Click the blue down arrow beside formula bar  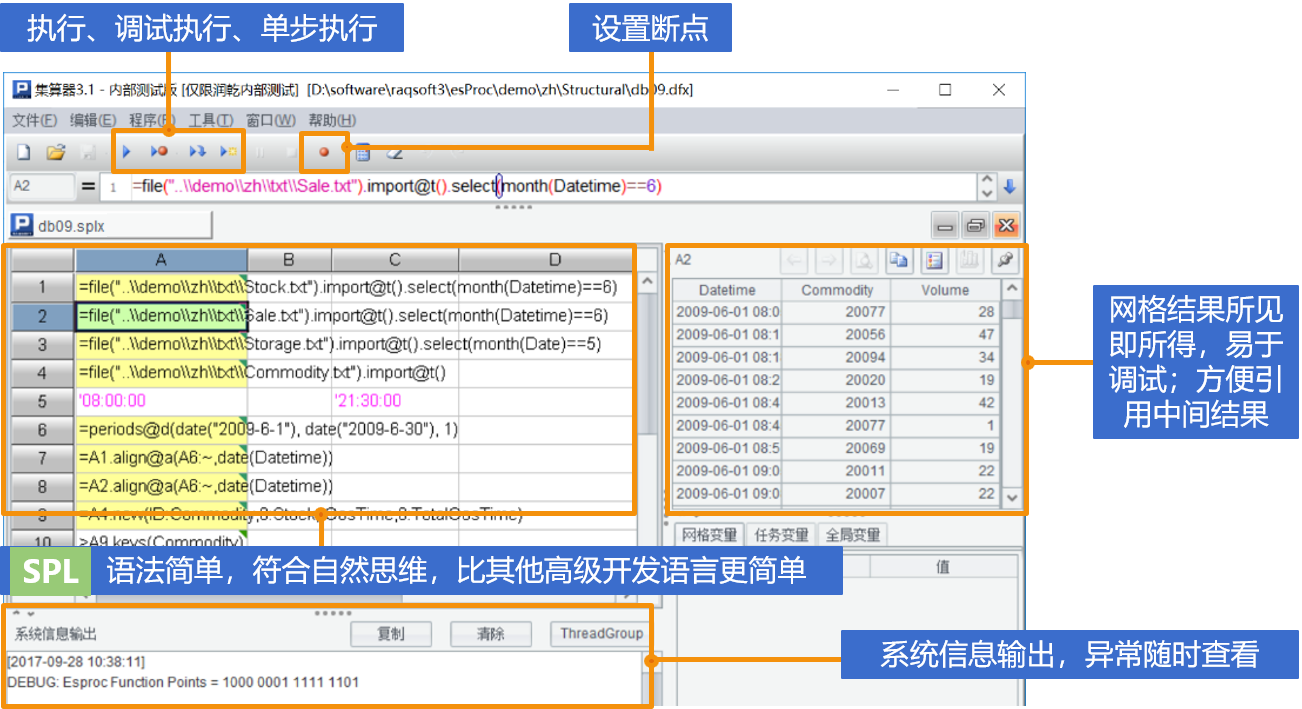click(1009, 186)
